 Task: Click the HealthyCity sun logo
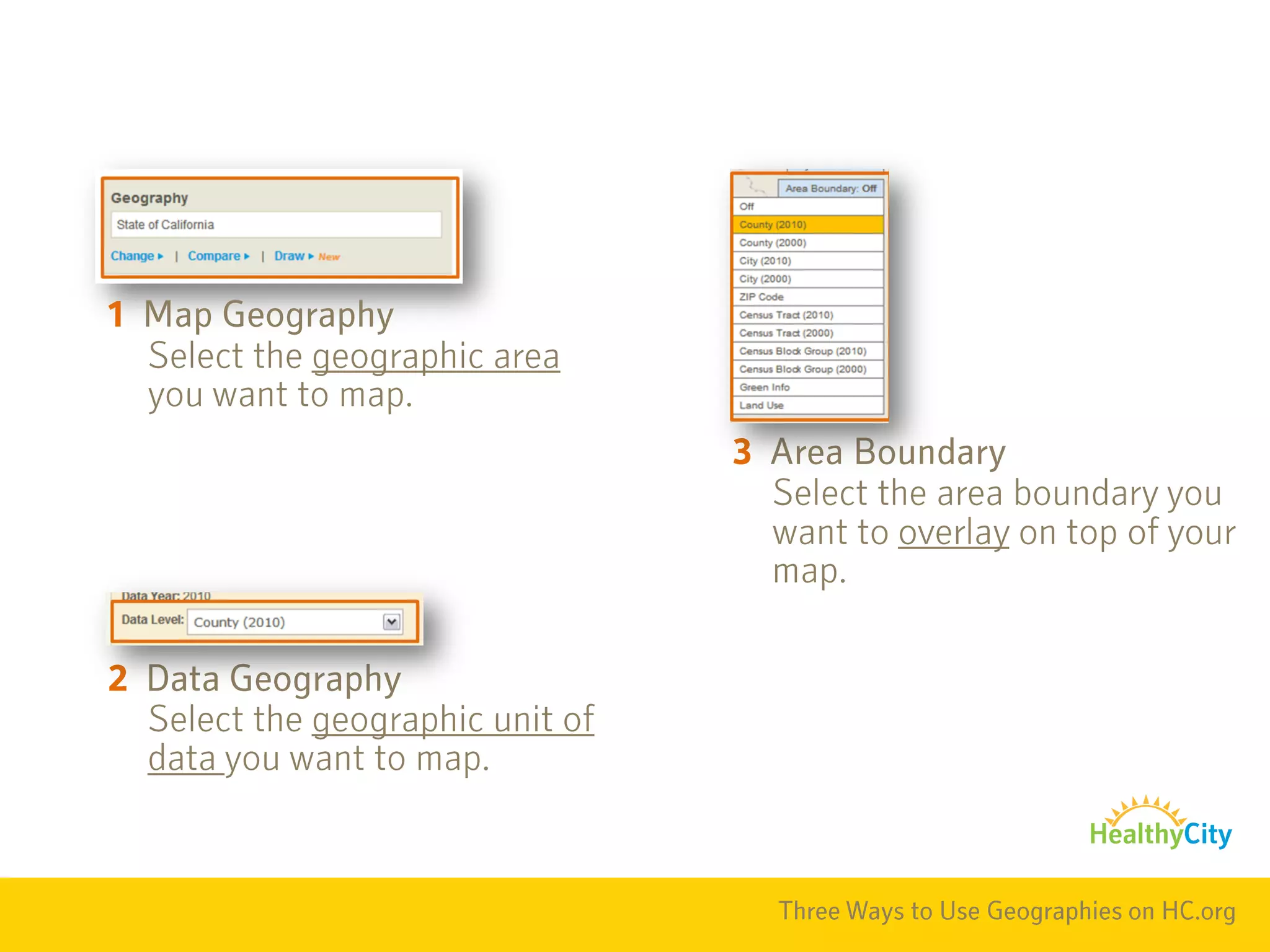(x=1160, y=823)
